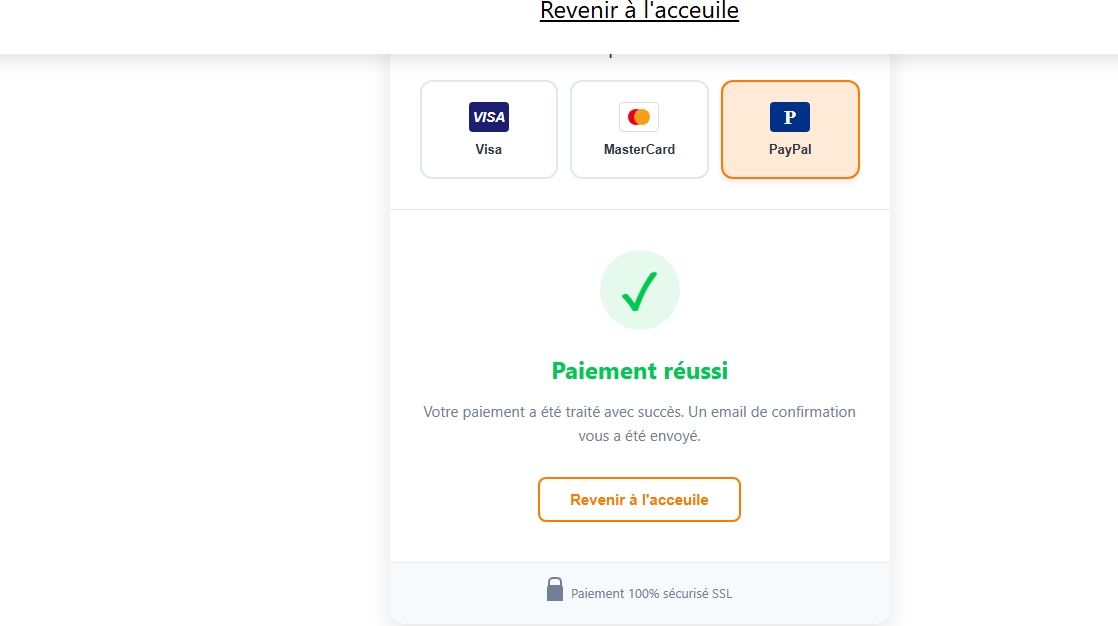Click the green success checkmark icon

639,290
